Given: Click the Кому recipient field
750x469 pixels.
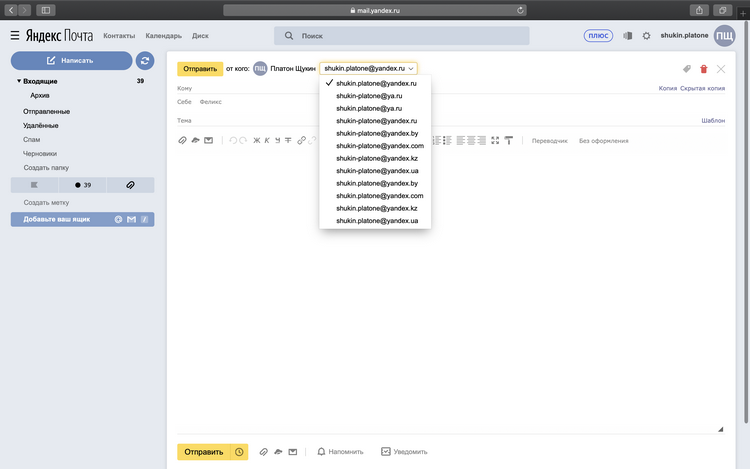Looking at the screenshot, I should coord(416,88).
